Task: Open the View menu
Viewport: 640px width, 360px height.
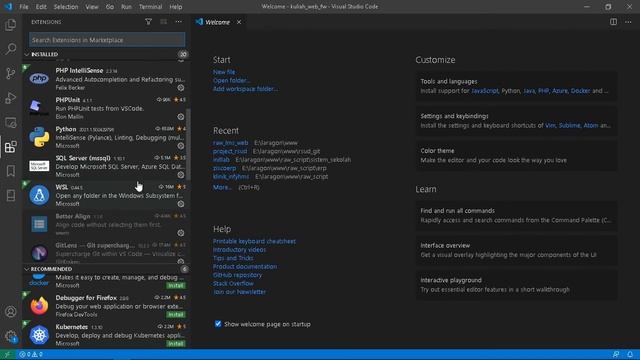Action: point(92,7)
